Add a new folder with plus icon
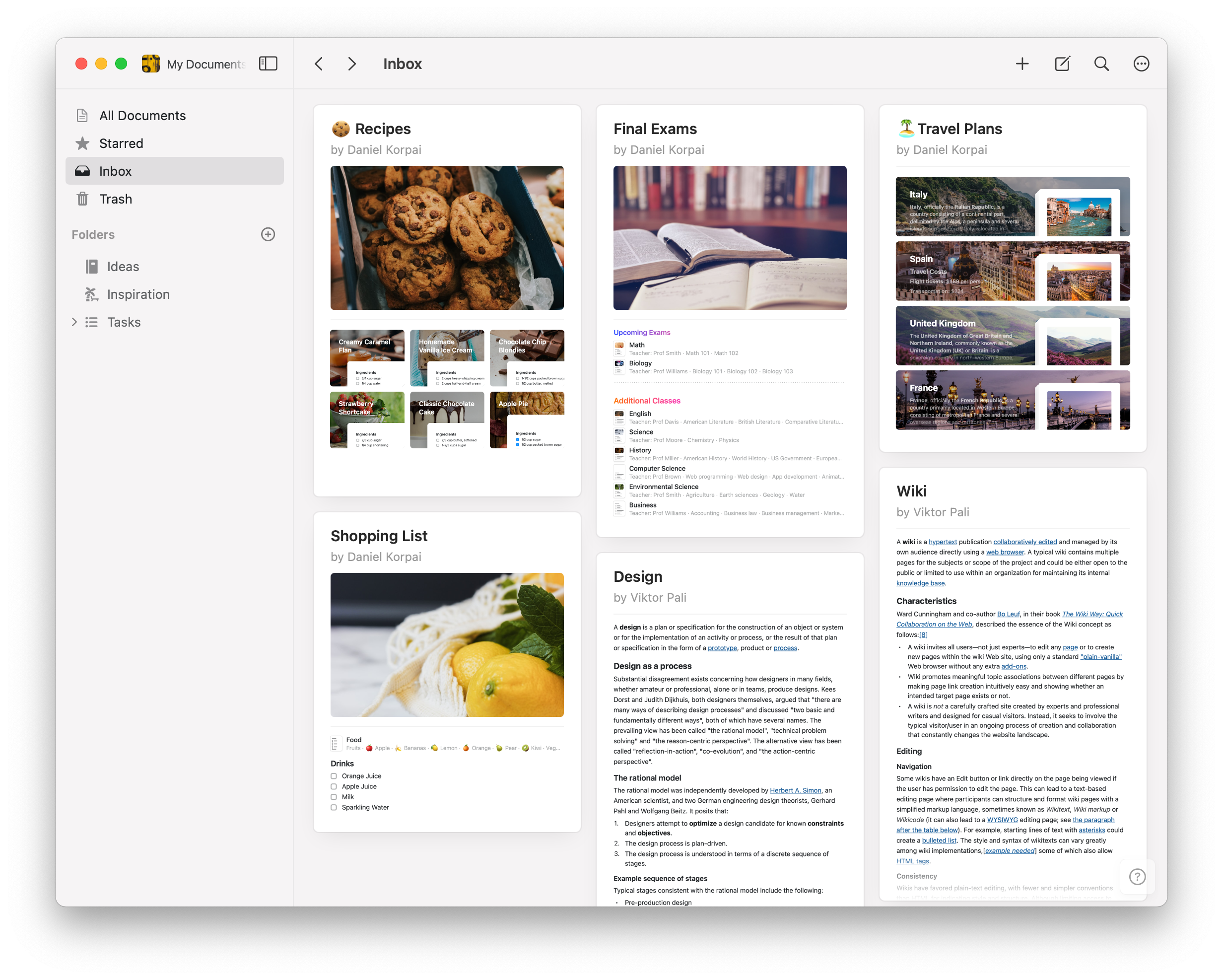The width and height of the screenshot is (1223, 980). [x=268, y=234]
